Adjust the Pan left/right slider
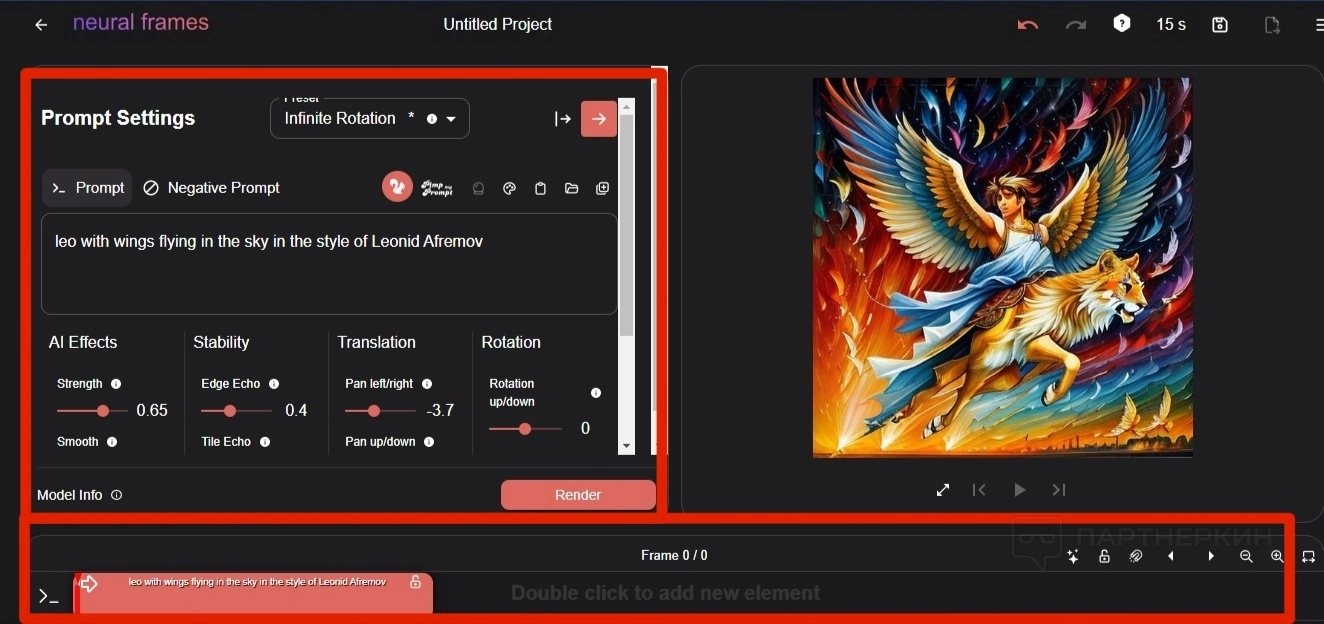The image size is (1324, 624). tap(380, 411)
